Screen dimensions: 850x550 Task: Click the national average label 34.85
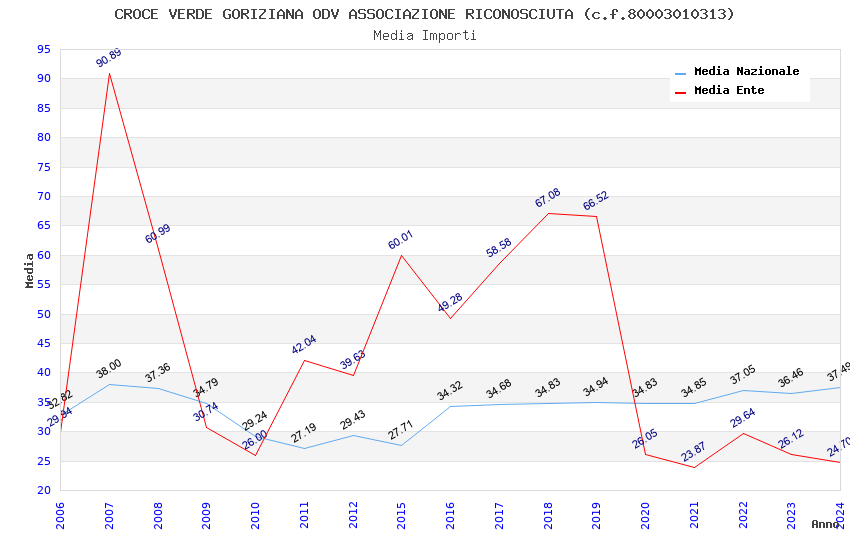pos(694,387)
